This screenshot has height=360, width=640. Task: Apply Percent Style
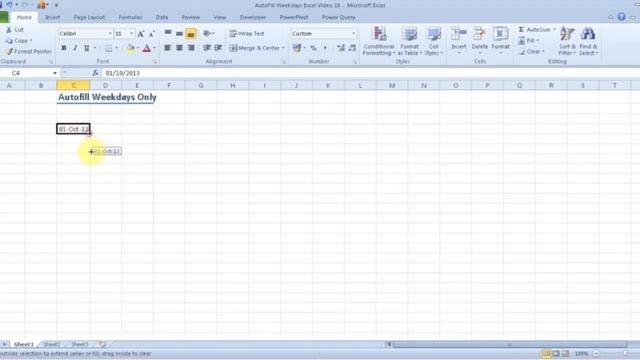tap(313, 48)
